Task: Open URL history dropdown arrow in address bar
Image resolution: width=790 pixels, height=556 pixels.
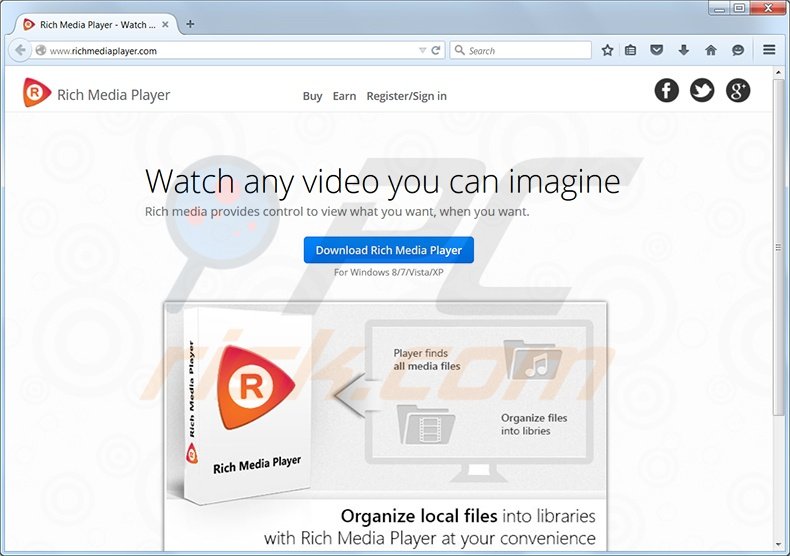Action: (422, 50)
